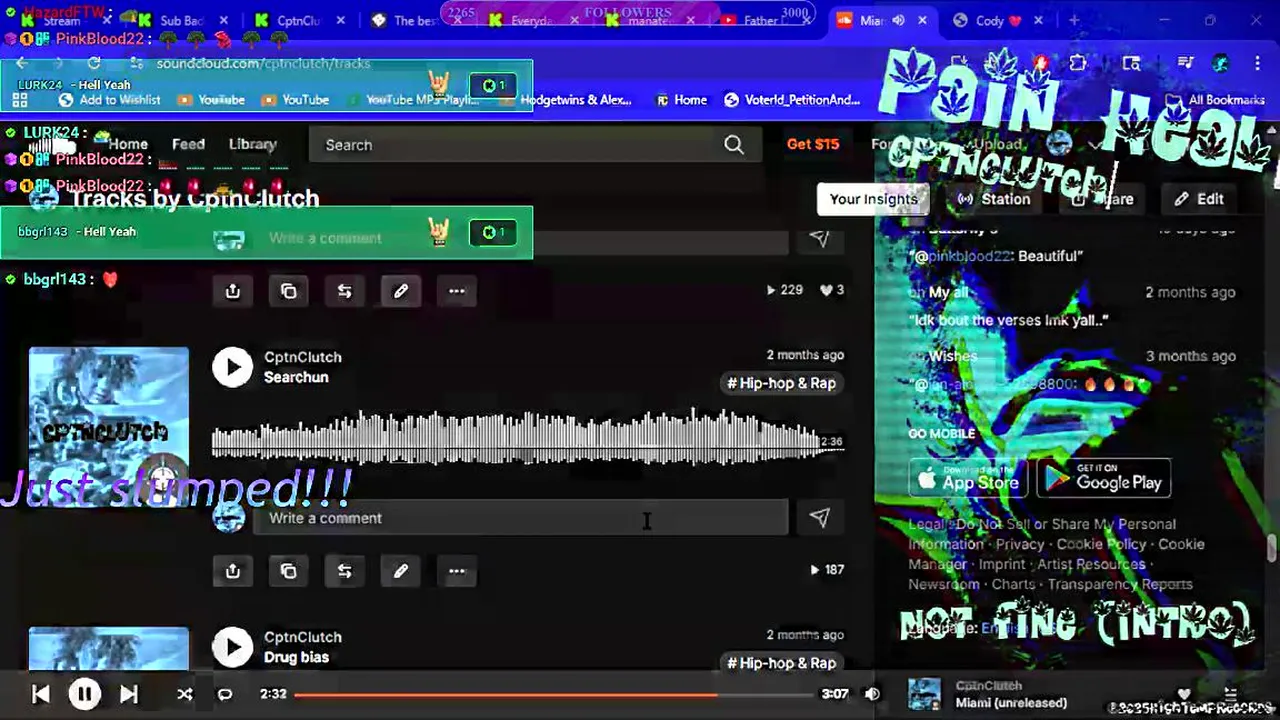Mute the player volume icon
The width and height of the screenshot is (1280, 720).
872,694
